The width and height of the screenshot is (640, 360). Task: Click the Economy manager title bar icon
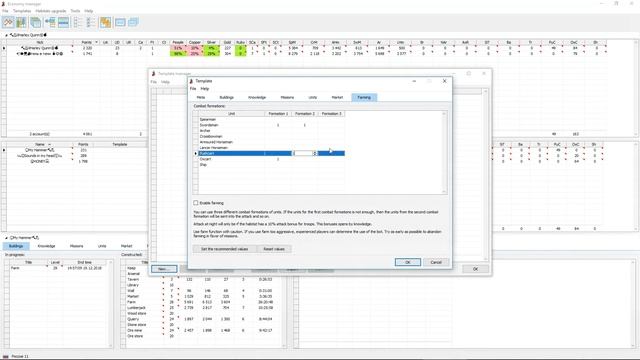point(3,4)
